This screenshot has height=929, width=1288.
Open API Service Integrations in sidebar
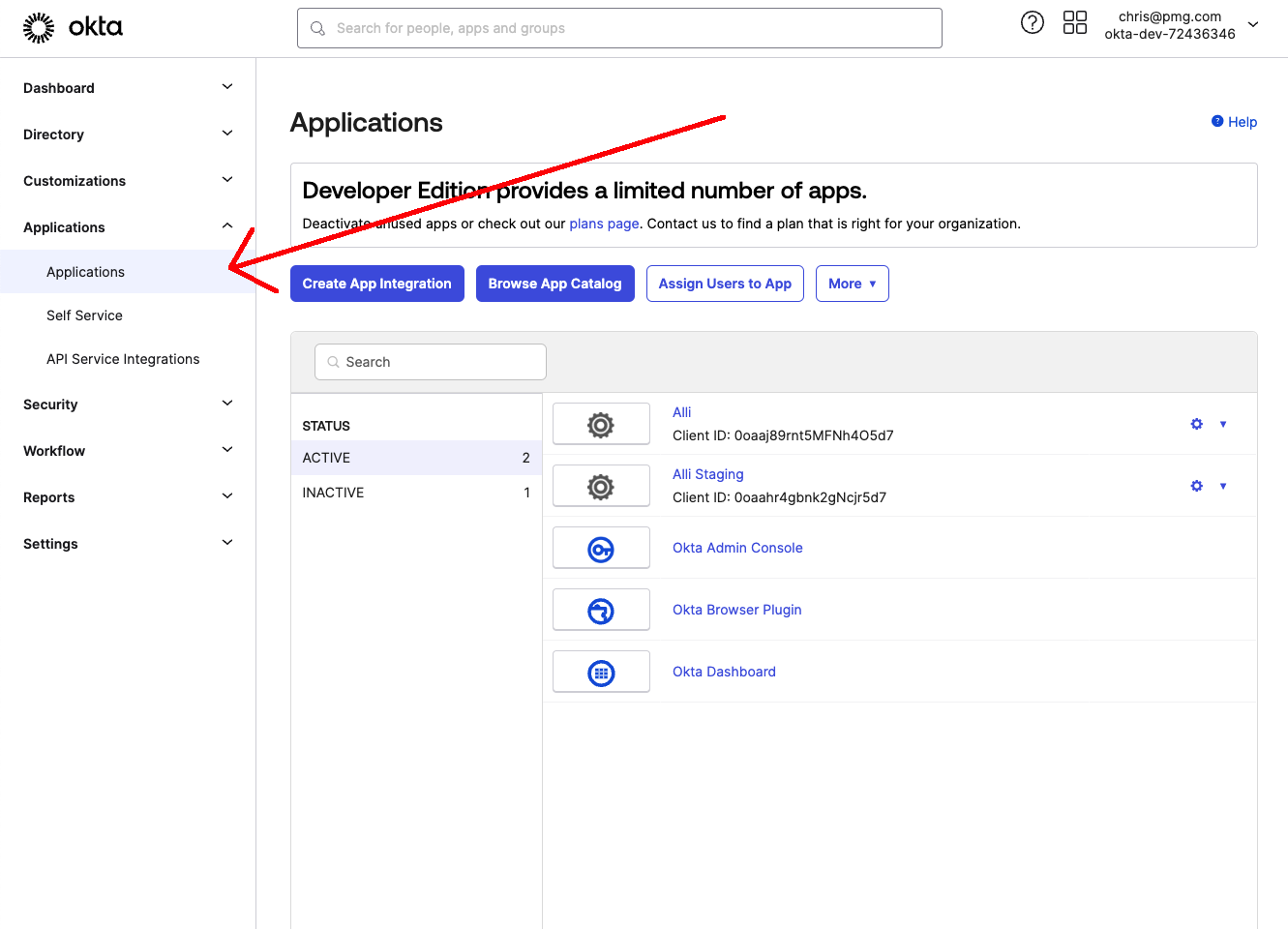click(x=123, y=359)
